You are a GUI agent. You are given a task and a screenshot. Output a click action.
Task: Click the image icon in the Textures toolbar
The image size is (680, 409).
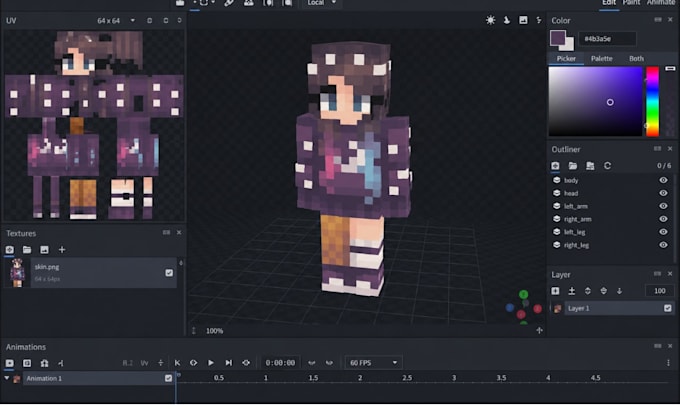44,249
